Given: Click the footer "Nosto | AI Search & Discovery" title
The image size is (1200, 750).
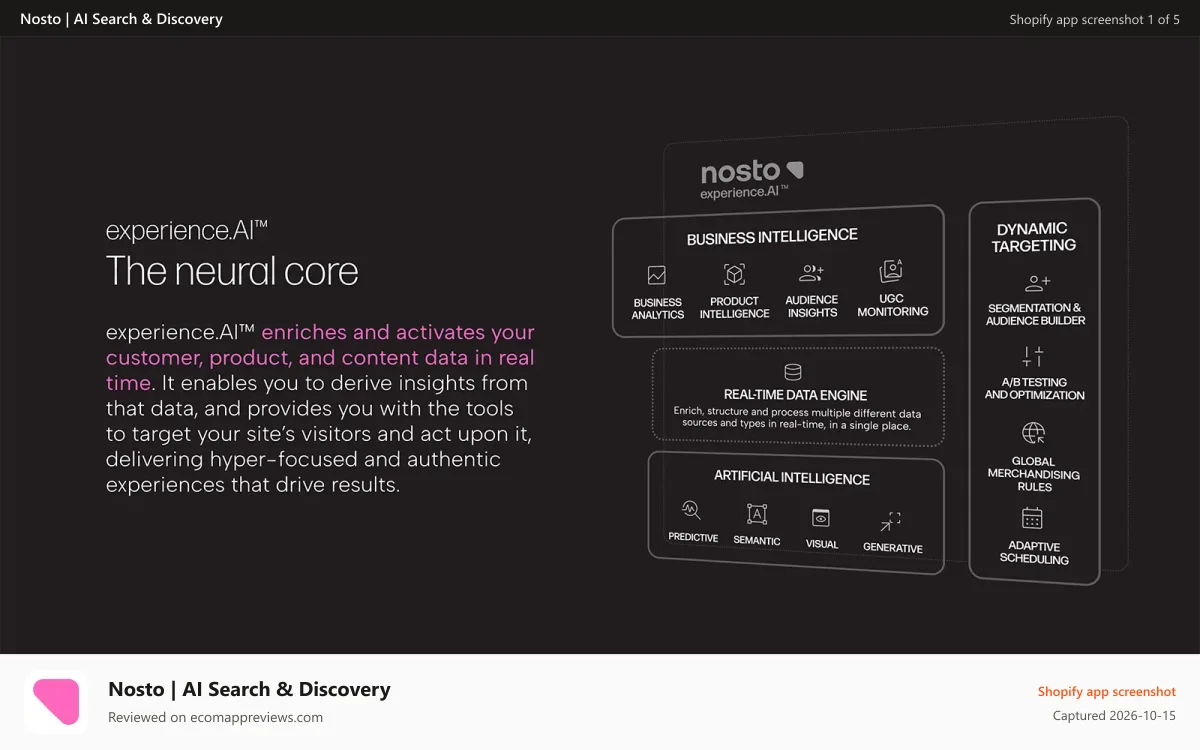Looking at the screenshot, I should pyautogui.click(x=249, y=689).
